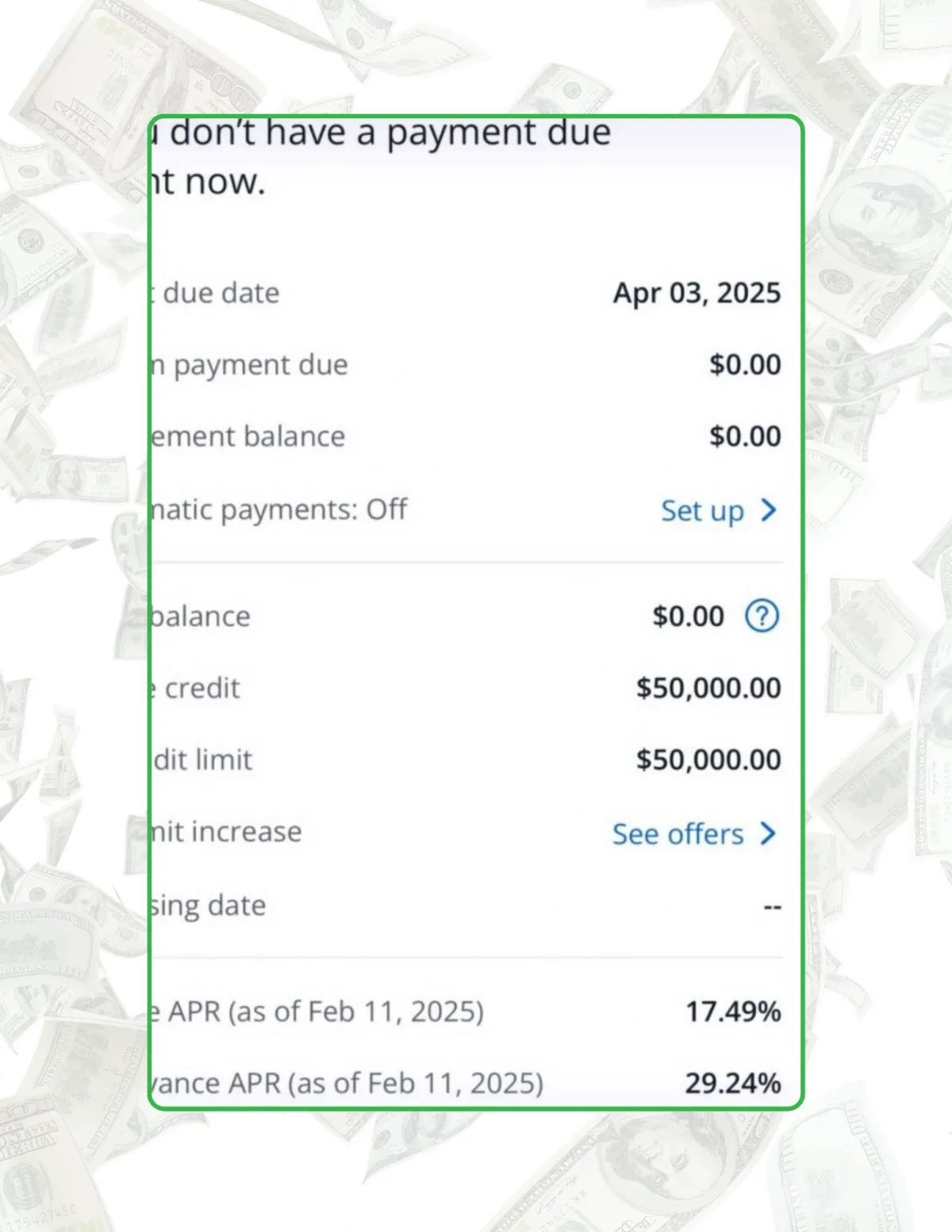Select the automatic payments: Off label
The height and width of the screenshot is (1232, 952).
tap(279, 510)
